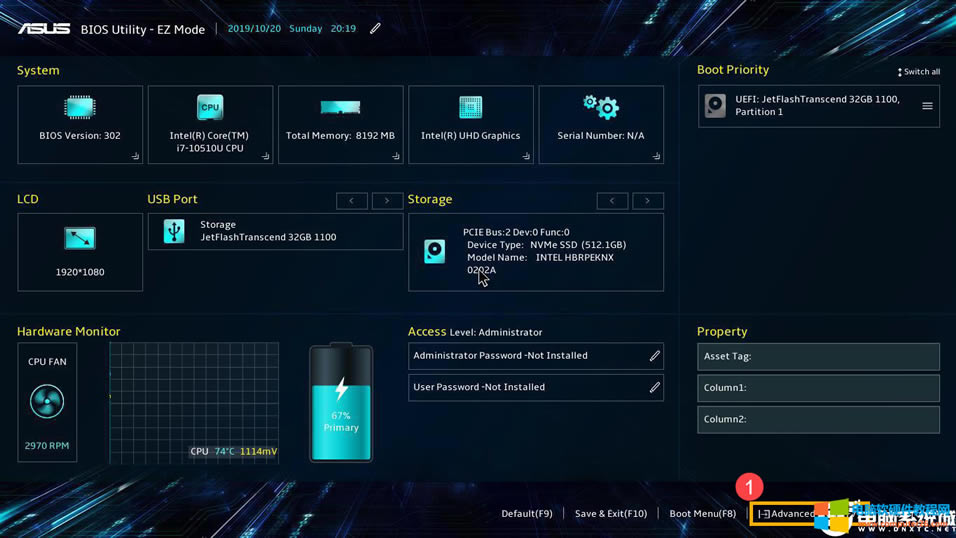
Task: Click the Hardware Monitor graph grid
Action: point(194,403)
